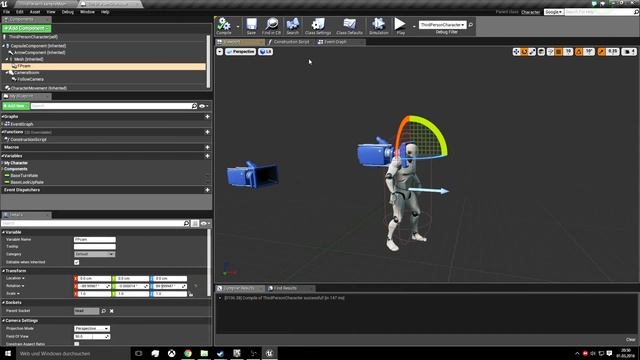This screenshot has width=640, height=360.
Task: Collapse the Mesh (Inherited) node
Action: pos(7,59)
